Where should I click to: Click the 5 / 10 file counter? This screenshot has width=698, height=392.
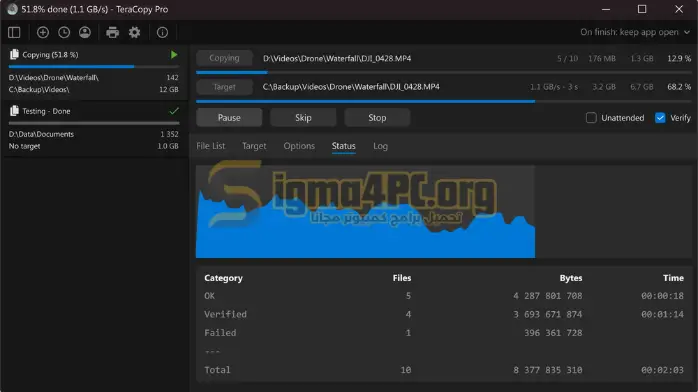pyautogui.click(x=568, y=58)
